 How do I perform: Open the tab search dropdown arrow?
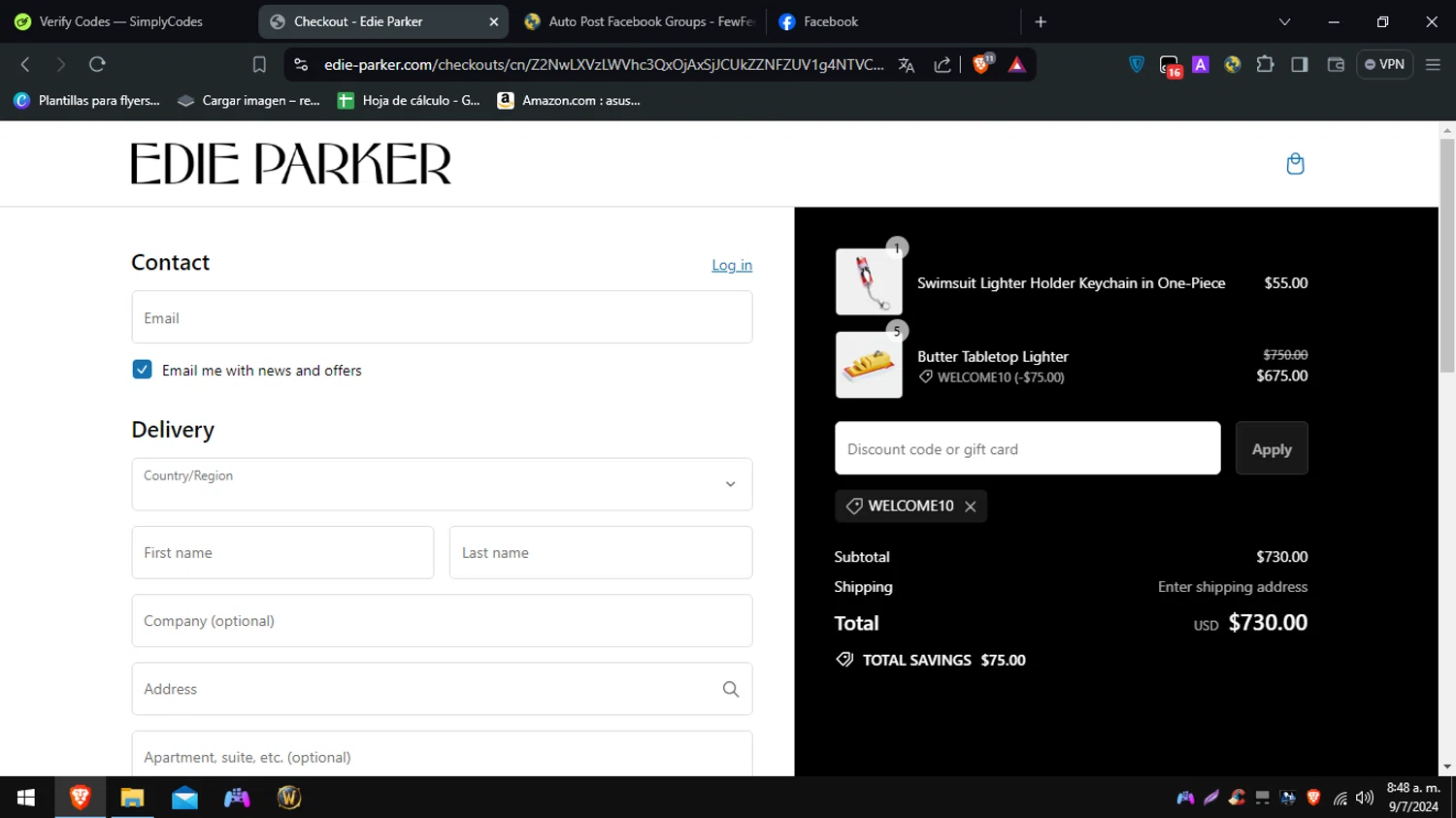click(x=1284, y=21)
